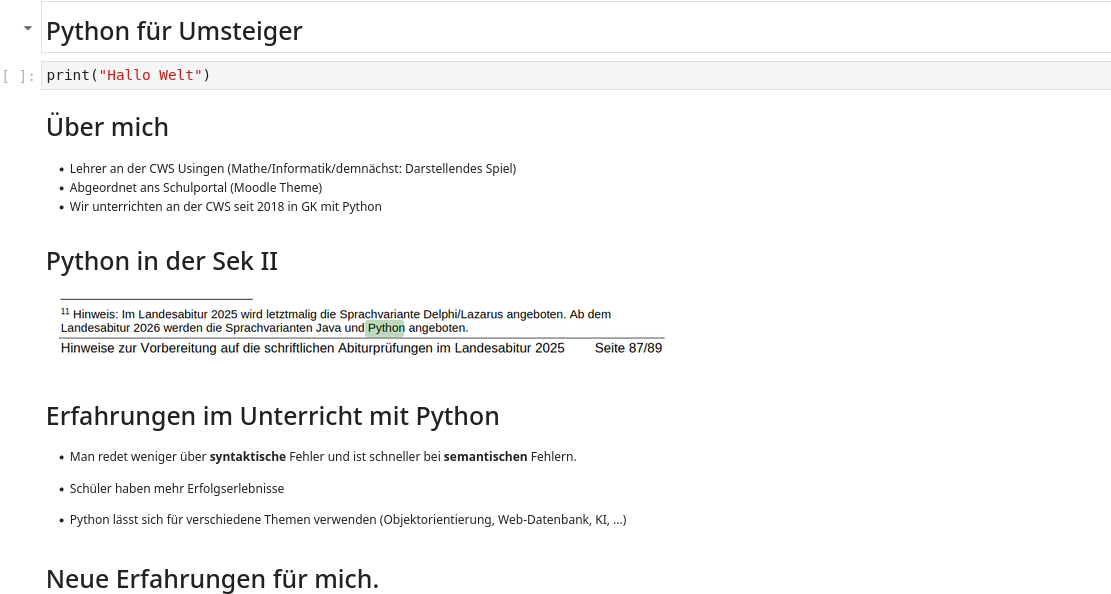Image resolution: width=1111 pixels, height=594 pixels.
Task: Select the 'Erfahrungen im Unterricht mit Python' heading
Action: [x=273, y=416]
